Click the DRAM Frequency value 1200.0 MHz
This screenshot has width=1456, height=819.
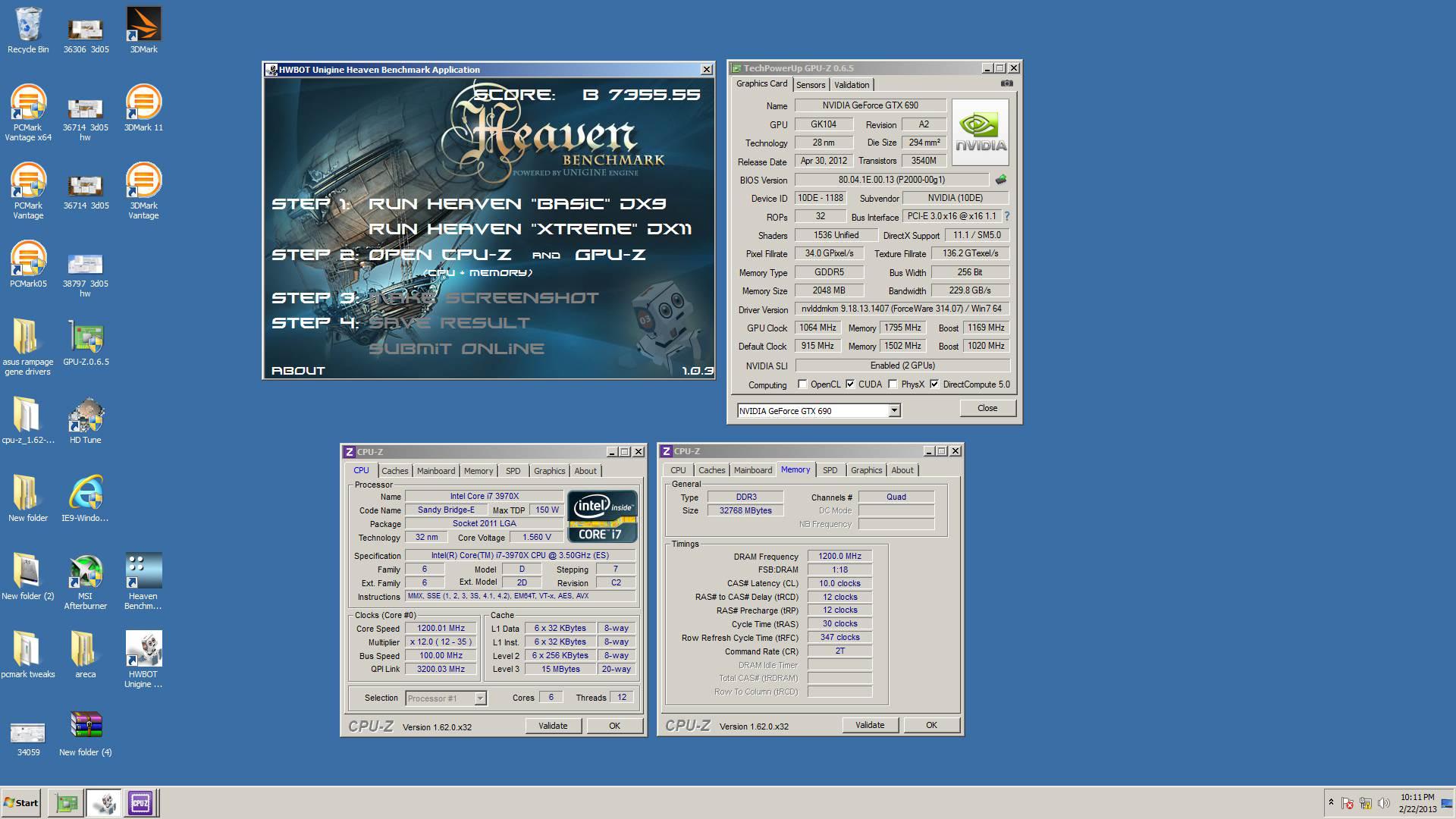click(x=839, y=557)
